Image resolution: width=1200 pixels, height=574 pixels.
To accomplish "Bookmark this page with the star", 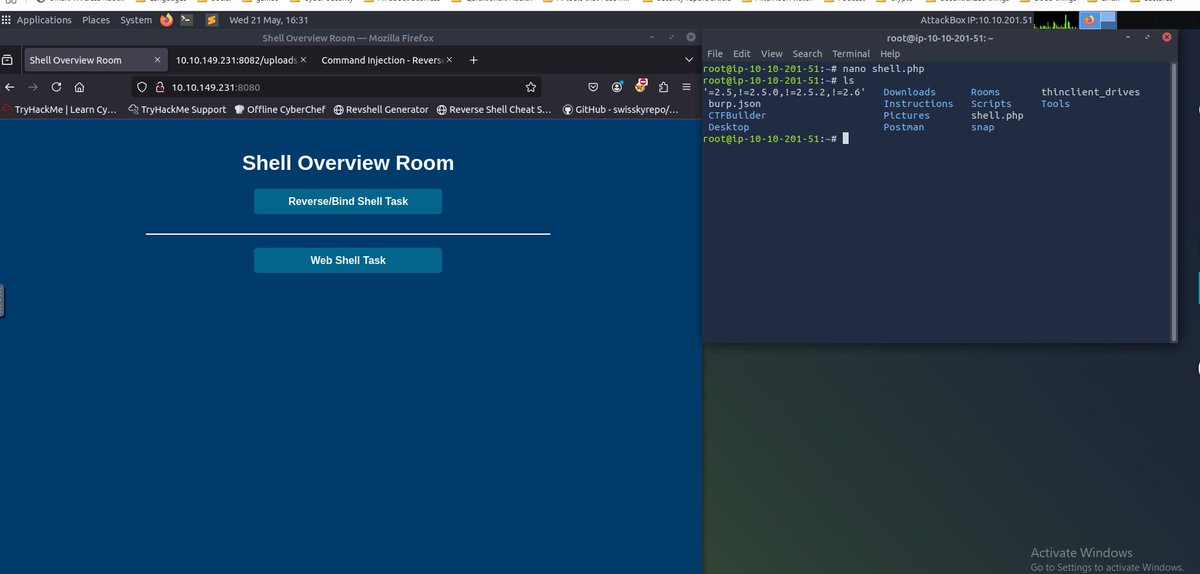I will [x=531, y=87].
